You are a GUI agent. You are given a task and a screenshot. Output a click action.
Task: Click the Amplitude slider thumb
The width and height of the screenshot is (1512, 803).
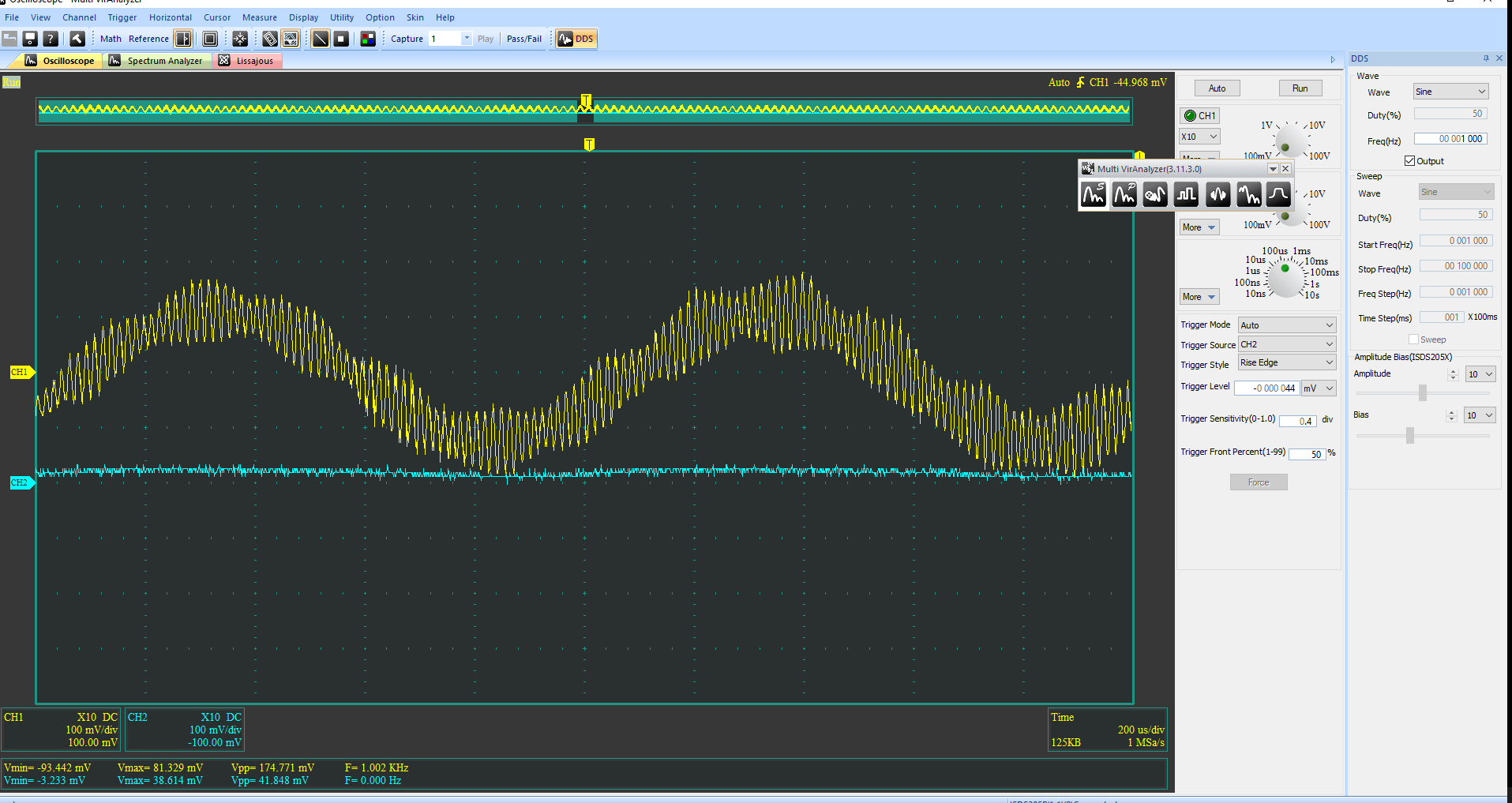coord(1423,392)
